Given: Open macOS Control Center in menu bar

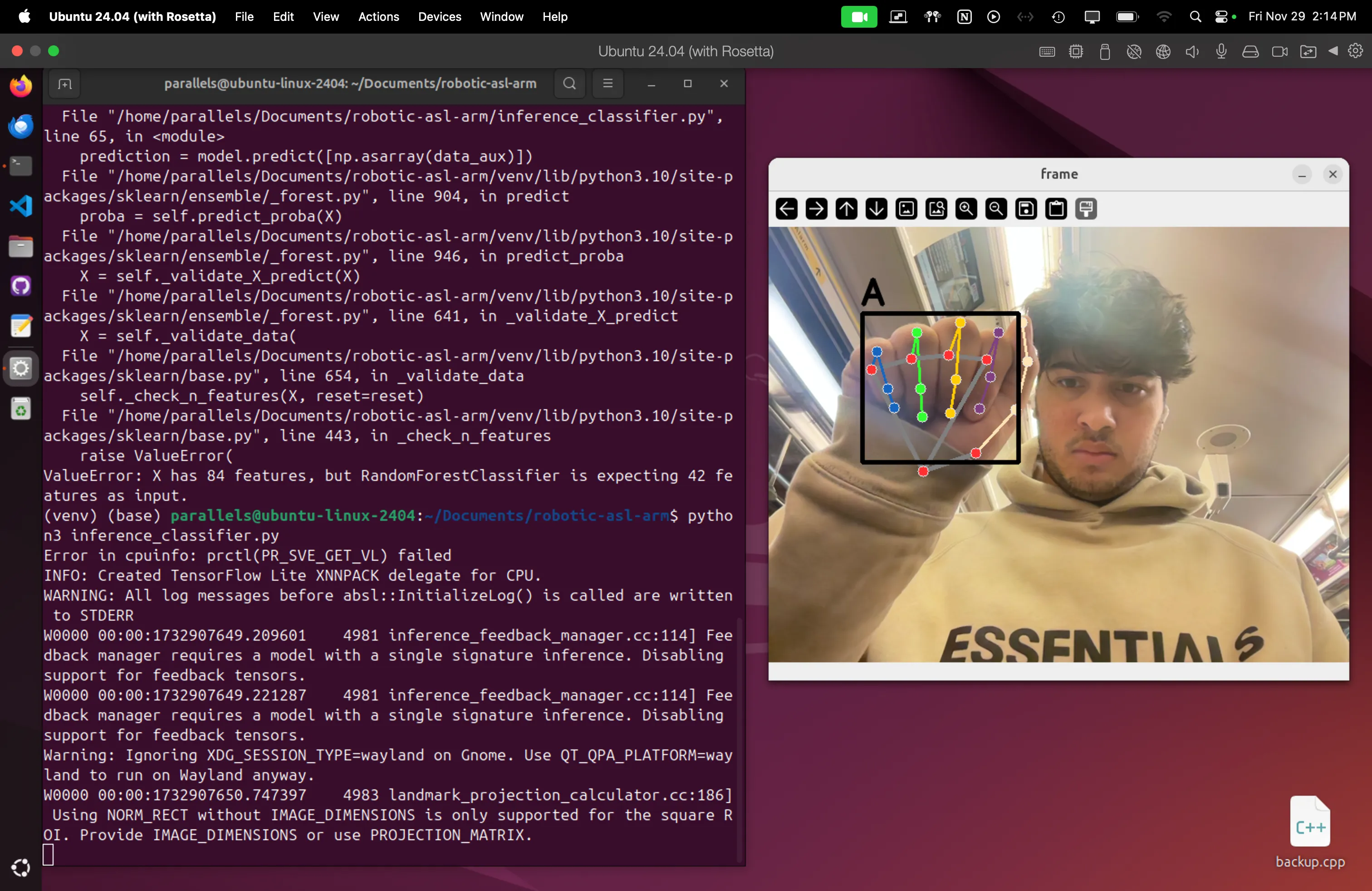Looking at the screenshot, I should coord(1221,17).
